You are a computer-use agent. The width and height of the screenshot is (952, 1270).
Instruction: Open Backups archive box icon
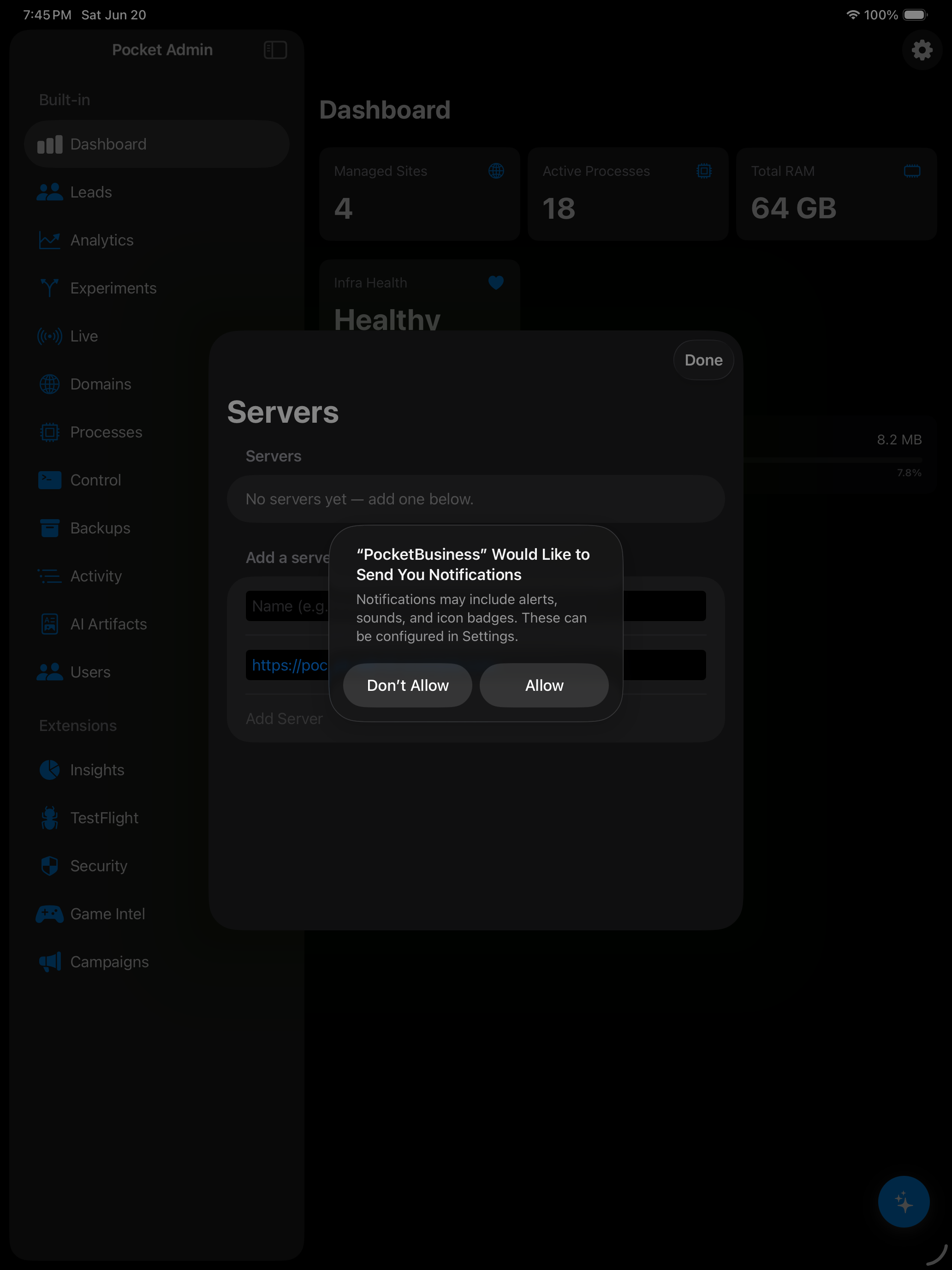[x=50, y=527]
